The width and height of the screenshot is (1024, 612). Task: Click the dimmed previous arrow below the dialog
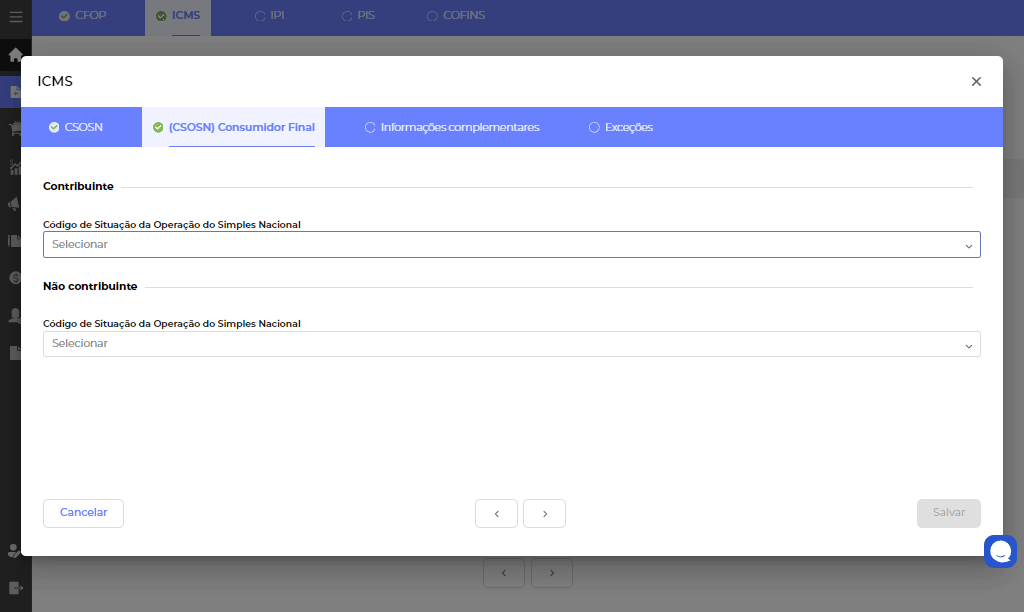pyautogui.click(x=504, y=573)
